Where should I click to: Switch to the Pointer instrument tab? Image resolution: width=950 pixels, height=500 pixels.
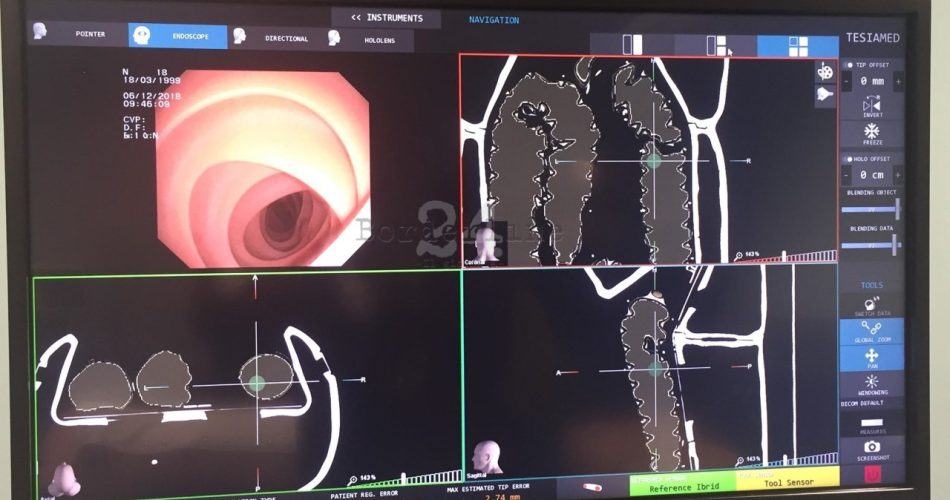pos(78,34)
